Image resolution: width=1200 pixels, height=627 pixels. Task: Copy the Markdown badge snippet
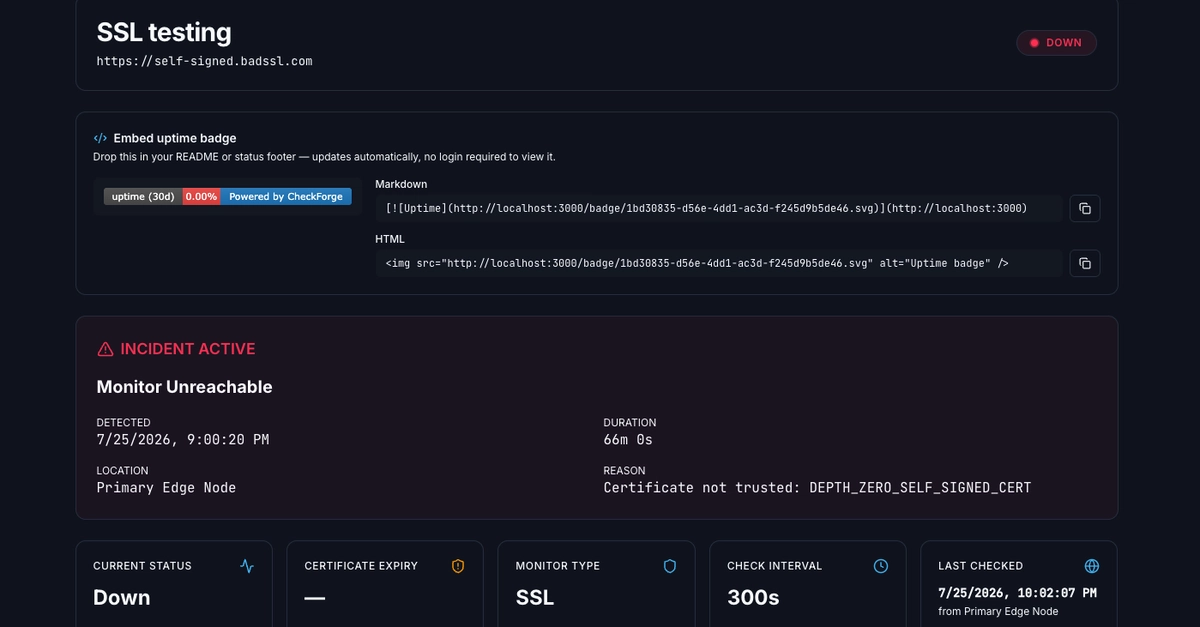point(1085,208)
